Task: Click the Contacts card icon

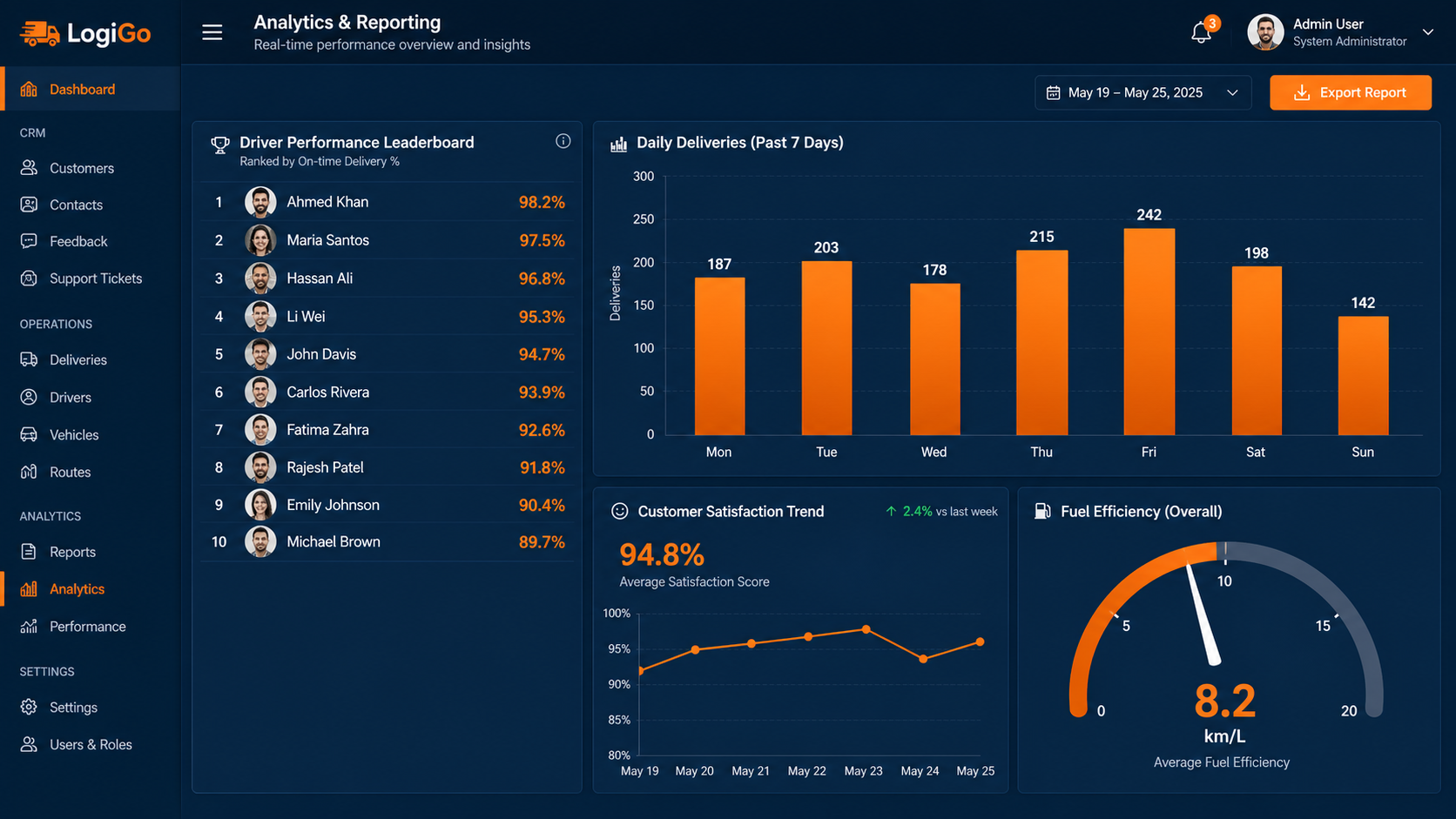Action: tap(29, 205)
